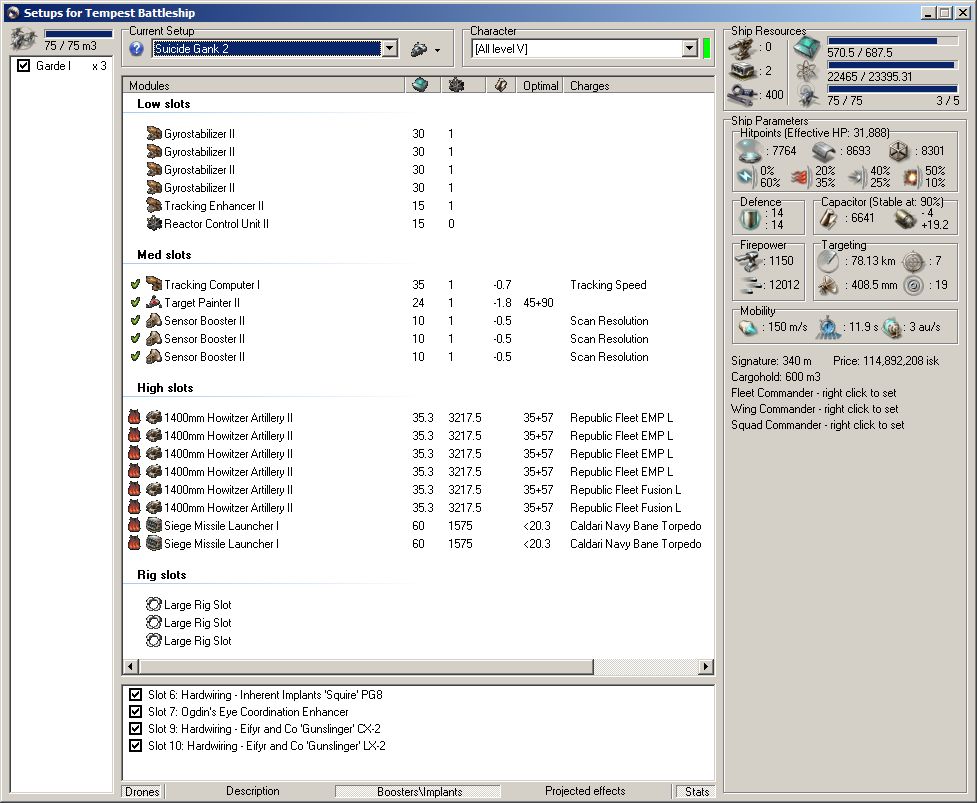Toggle overheat on first 1400mm Howitzer Artillery
Image resolution: width=977 pixels, height=803 pixels.
point(134,417)
